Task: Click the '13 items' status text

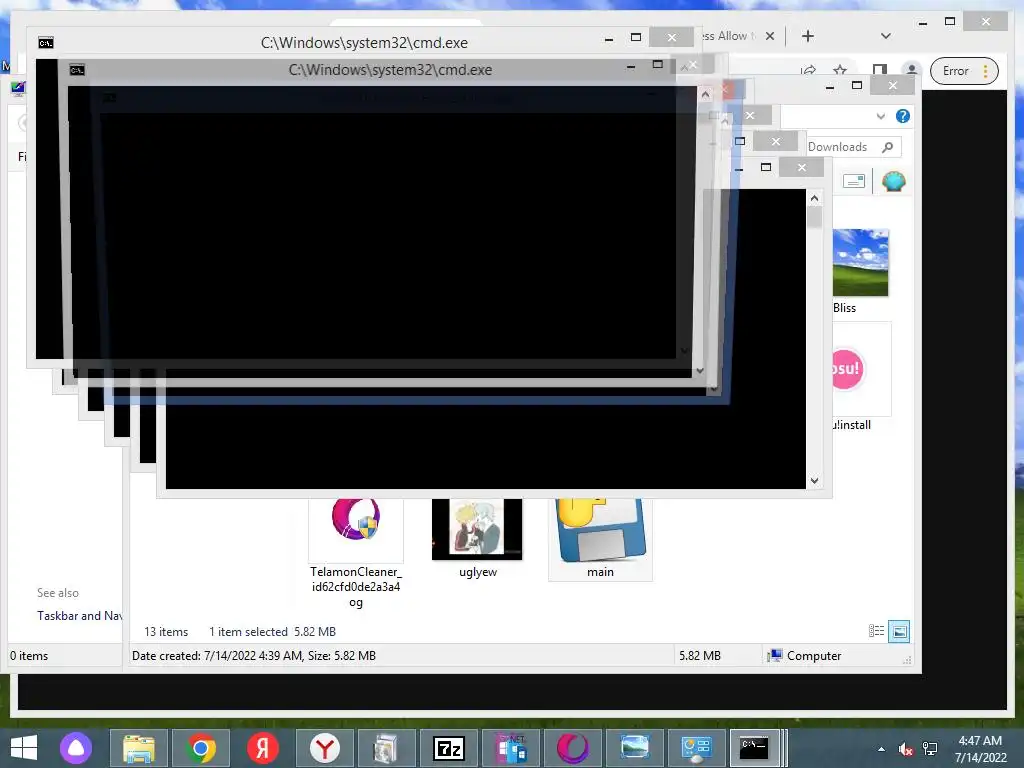Action: 166,632
